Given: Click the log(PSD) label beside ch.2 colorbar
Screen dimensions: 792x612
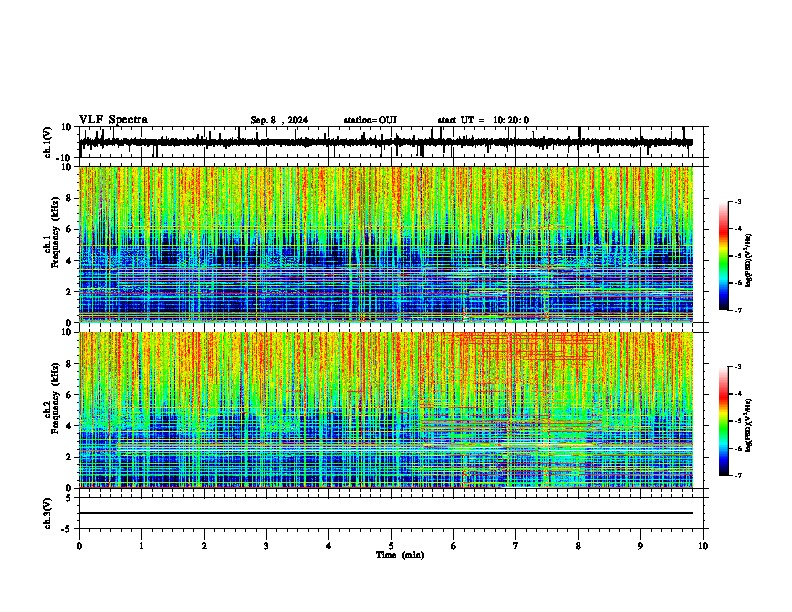Looking at the screenshot, I should click(748, 425).
